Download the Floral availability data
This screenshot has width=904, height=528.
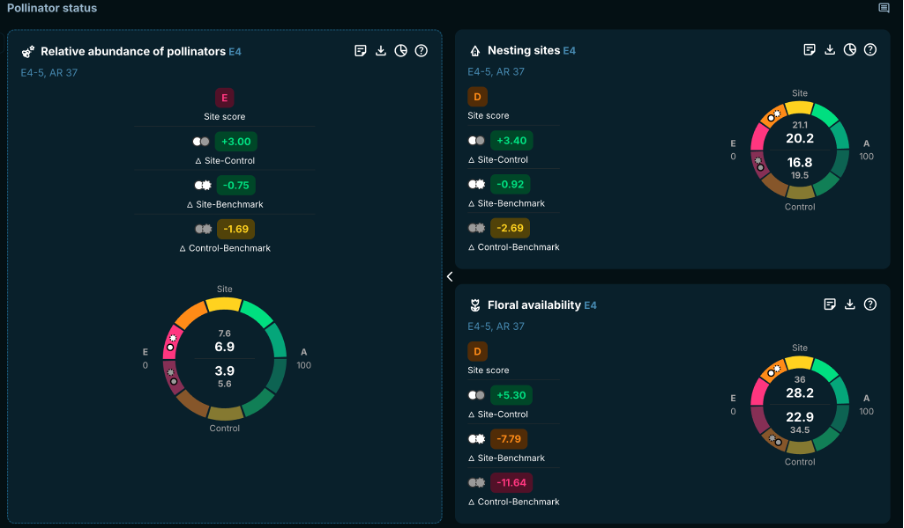point(850,305)
